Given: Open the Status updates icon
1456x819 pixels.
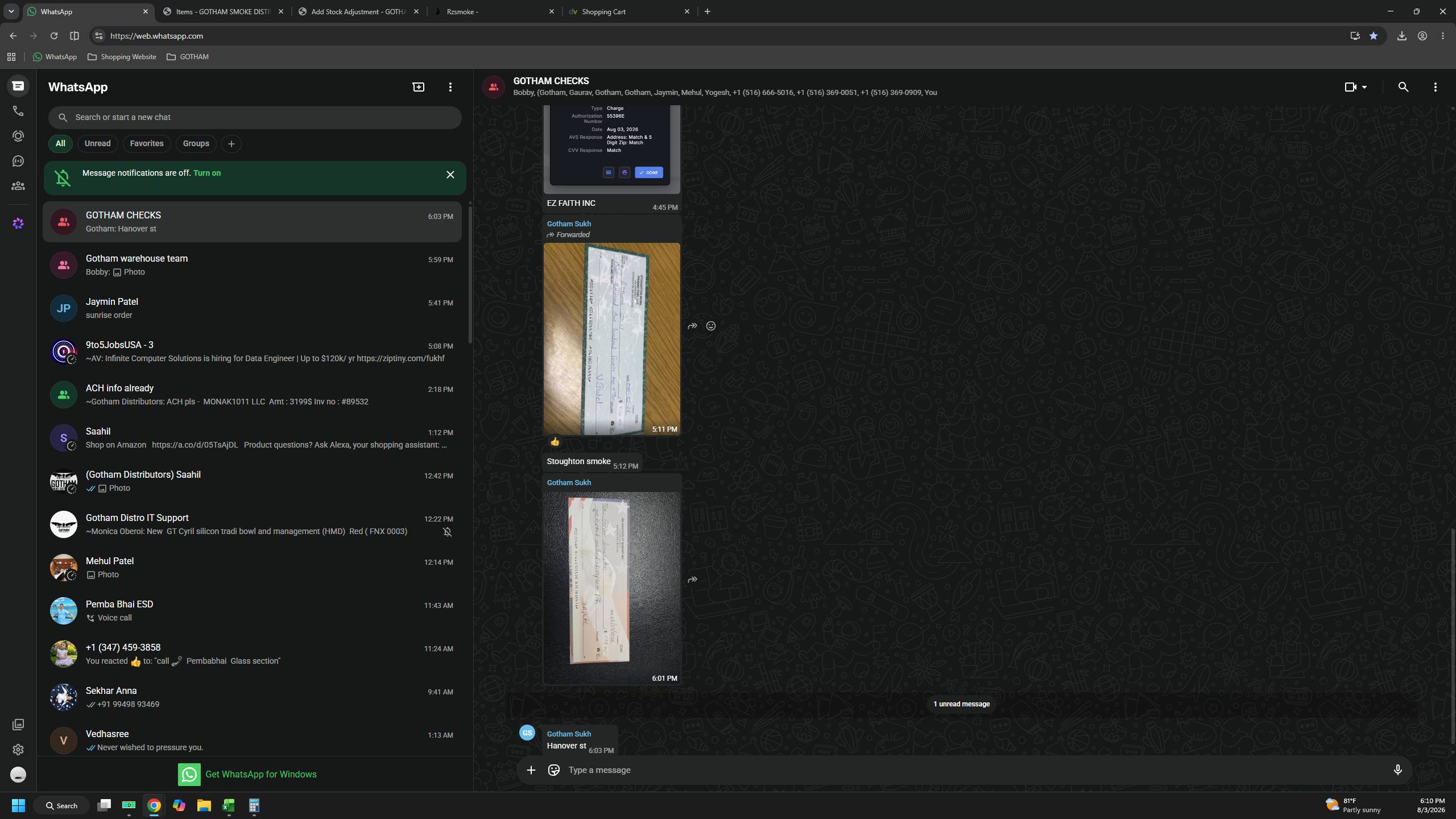Looking at the screenshot, I should click(x=18, y=136).
